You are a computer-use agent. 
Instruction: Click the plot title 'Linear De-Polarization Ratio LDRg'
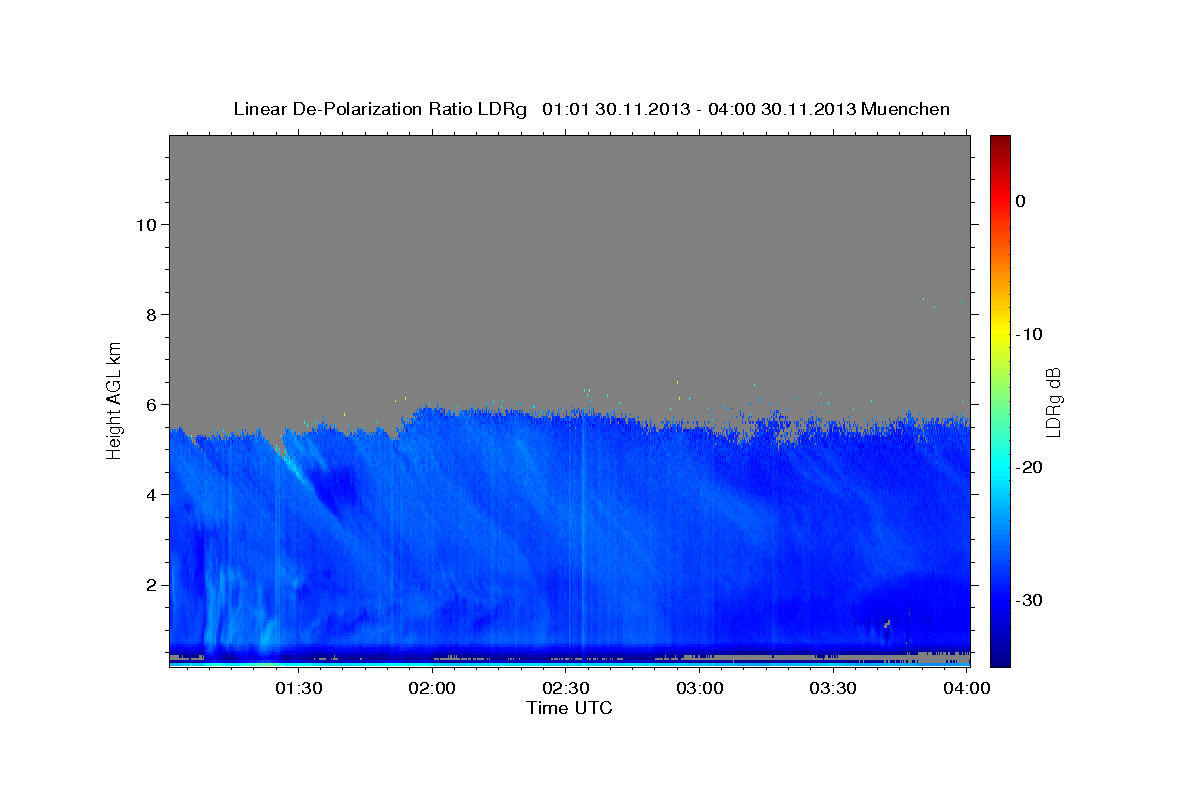tap(380, 109)
